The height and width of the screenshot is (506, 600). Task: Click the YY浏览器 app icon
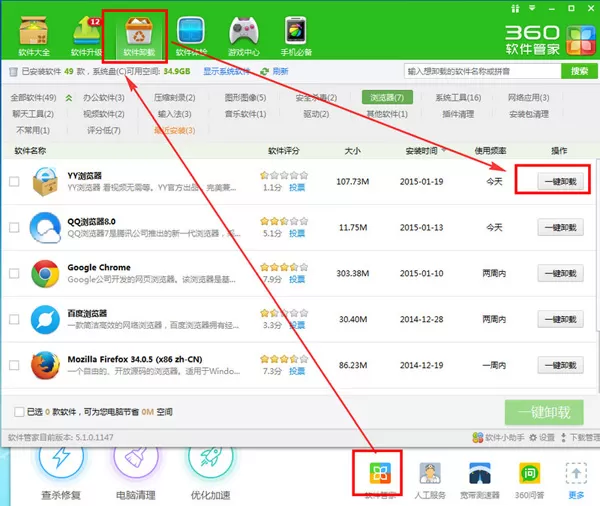(45, 181)
